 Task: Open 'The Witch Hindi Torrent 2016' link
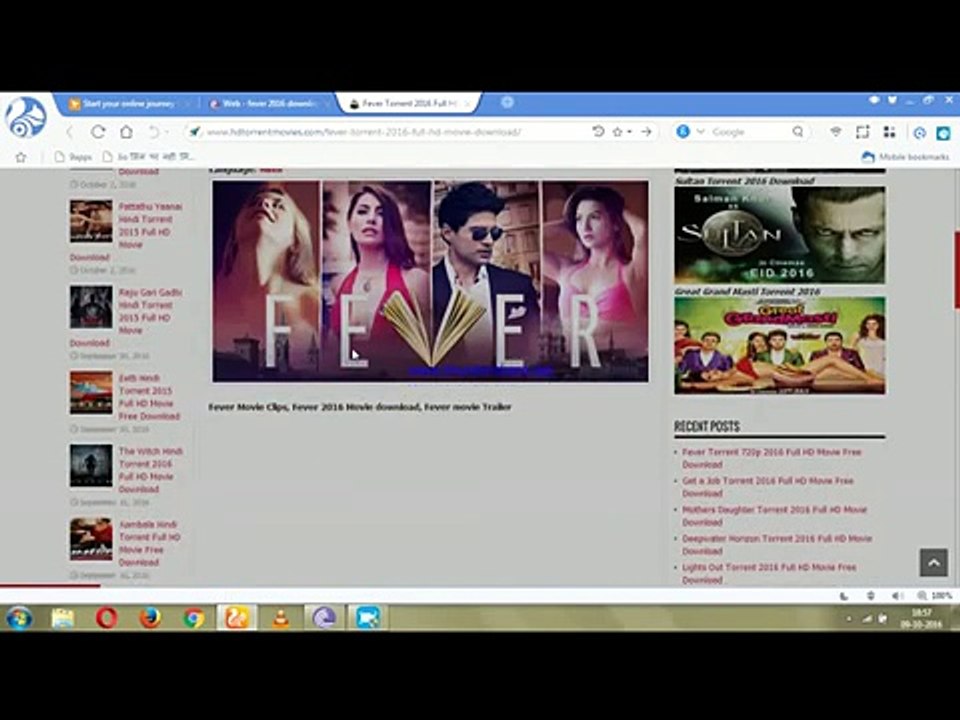click(x=150, y=470)
